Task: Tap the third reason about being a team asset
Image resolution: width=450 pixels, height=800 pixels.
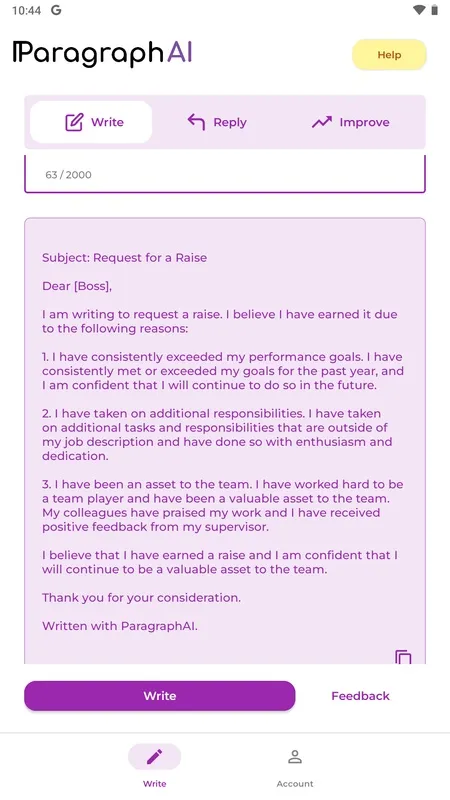Action: (222, 506)
